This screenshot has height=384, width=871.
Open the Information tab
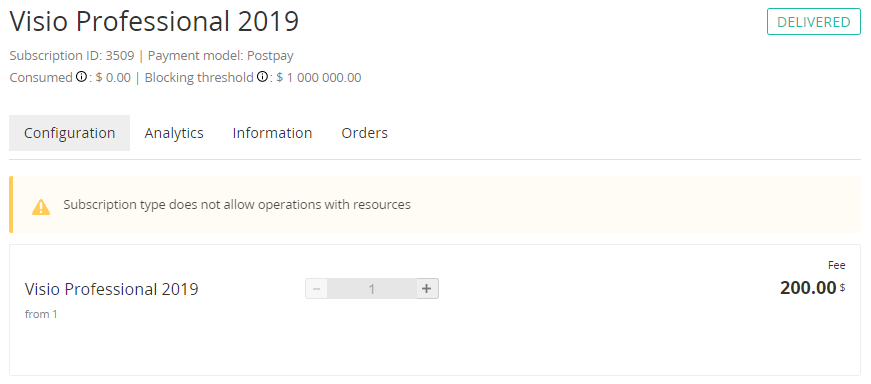pos(272,133)
